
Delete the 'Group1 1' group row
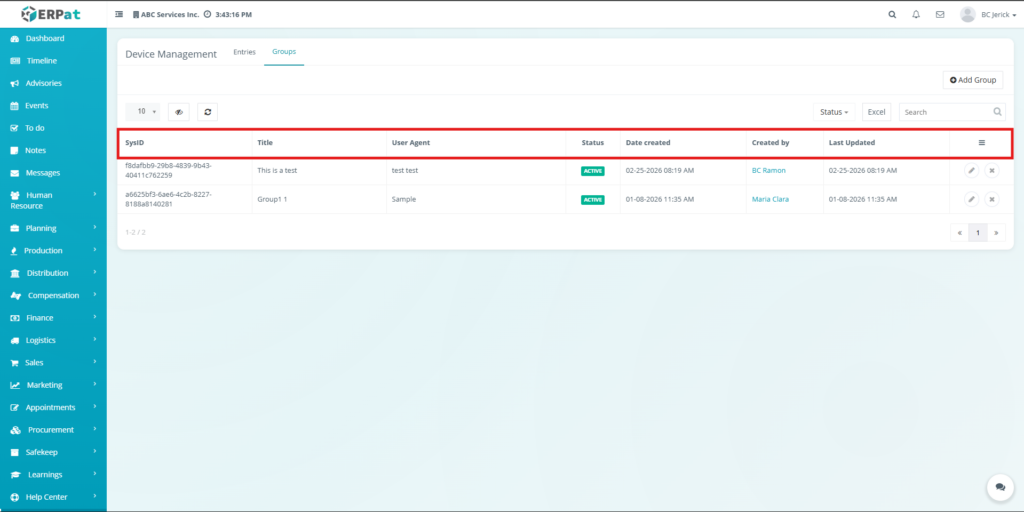tap(991, 200)
